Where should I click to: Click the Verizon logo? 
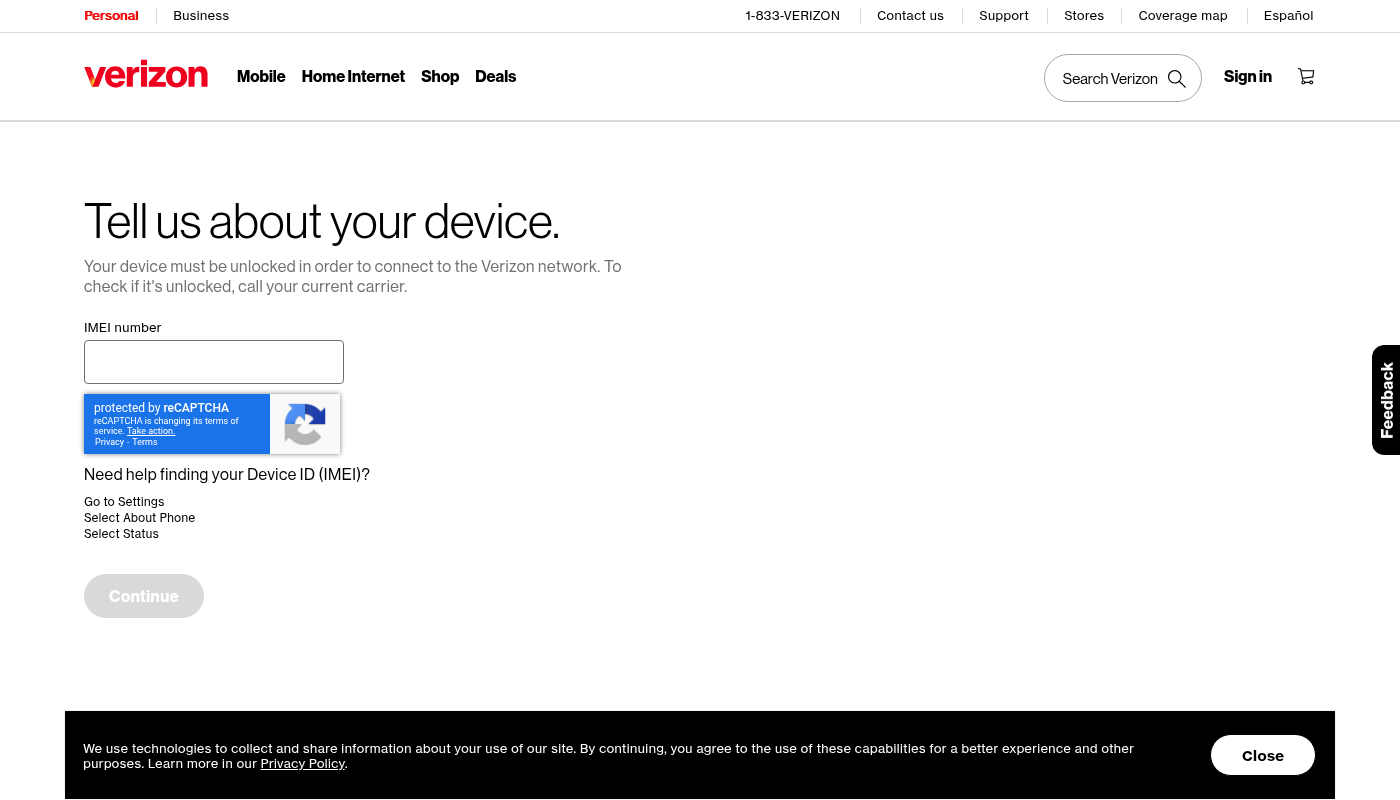click(146, 76)
